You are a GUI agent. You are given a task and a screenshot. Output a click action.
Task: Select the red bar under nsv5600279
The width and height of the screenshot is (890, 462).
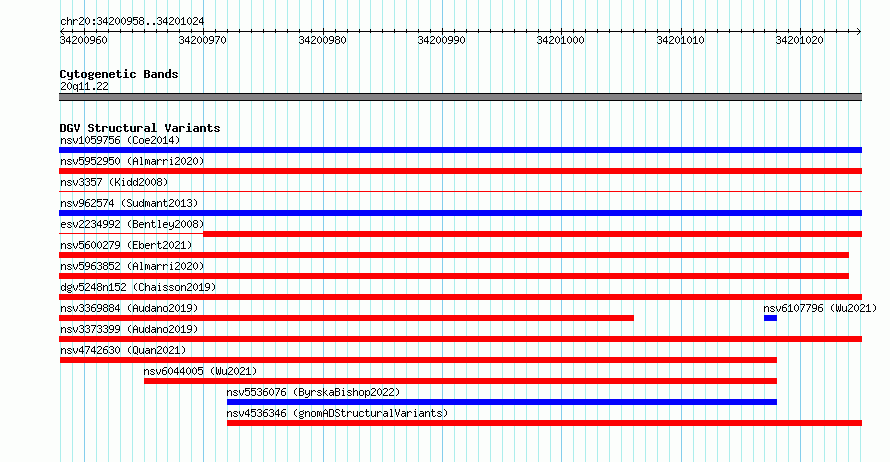[454, 255]
